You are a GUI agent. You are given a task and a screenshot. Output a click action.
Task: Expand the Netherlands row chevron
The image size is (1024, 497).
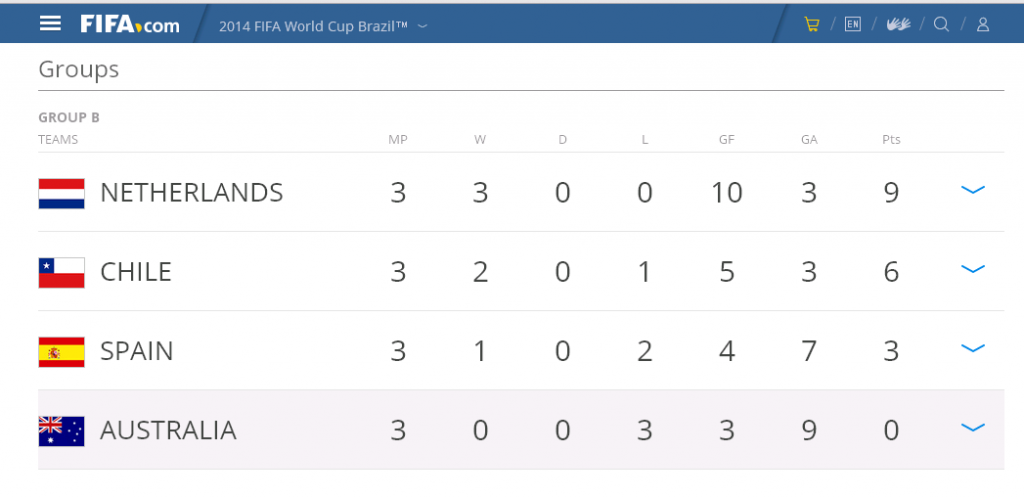[x=972, y=190]
